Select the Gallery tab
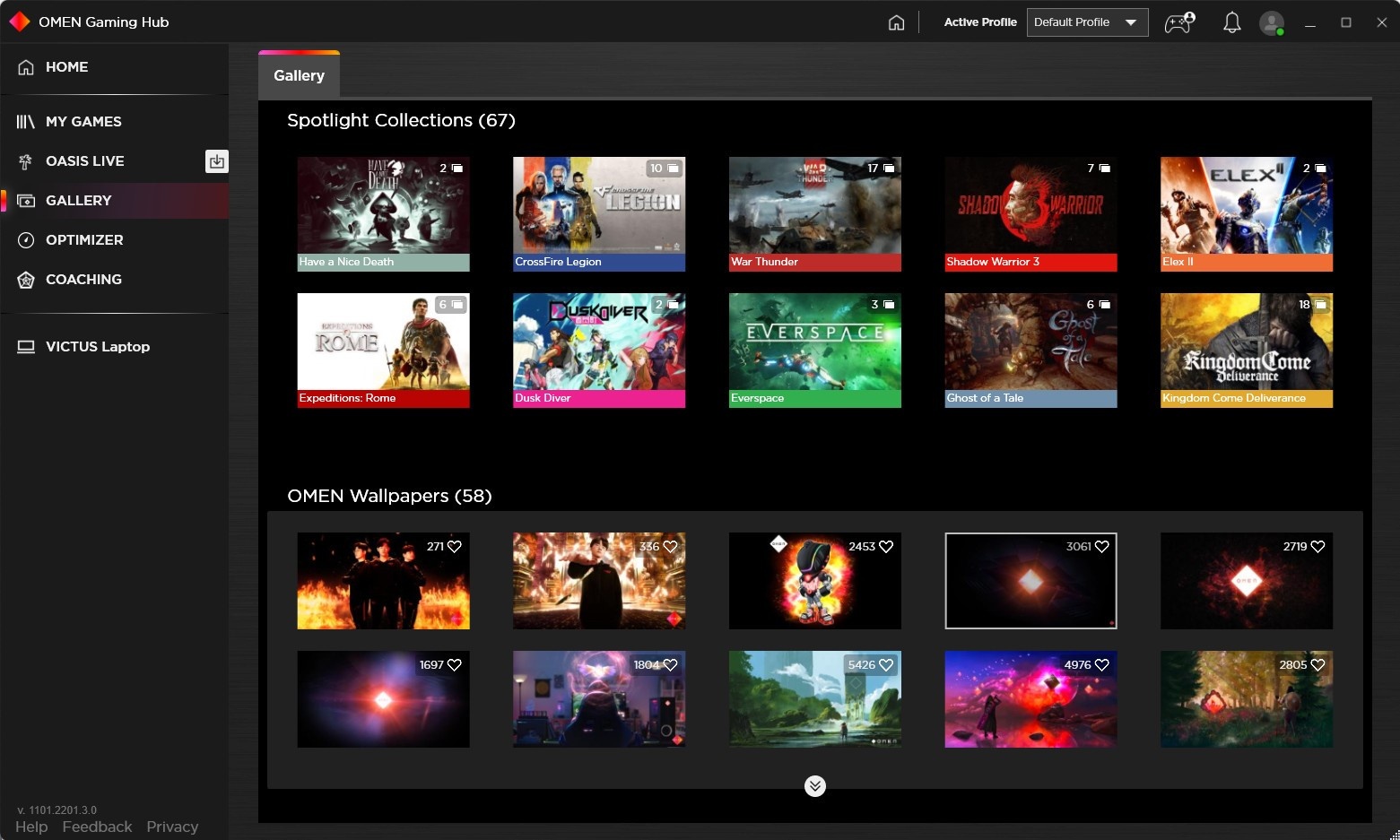1400x840 pixels. [x=299, y=76]
